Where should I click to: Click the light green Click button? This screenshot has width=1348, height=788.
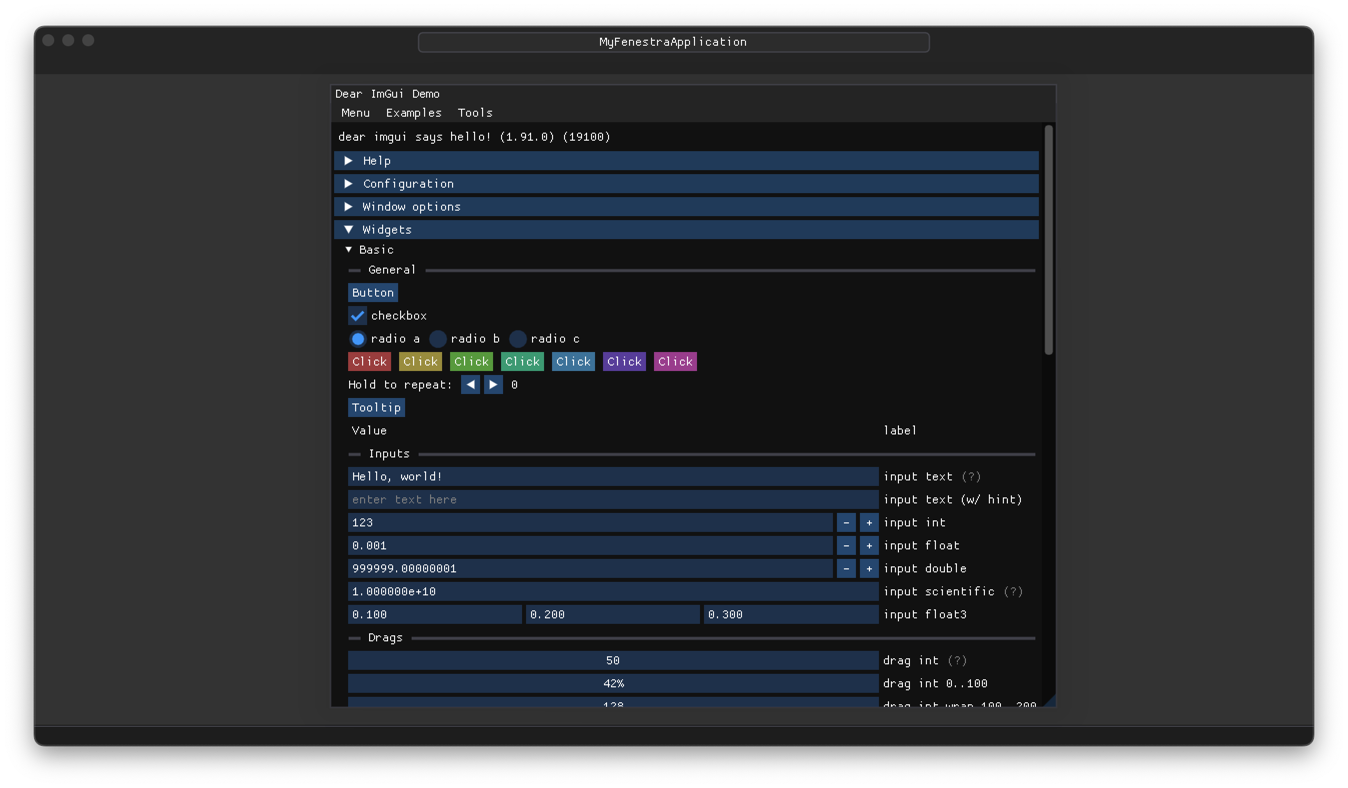tap(471, 361)
